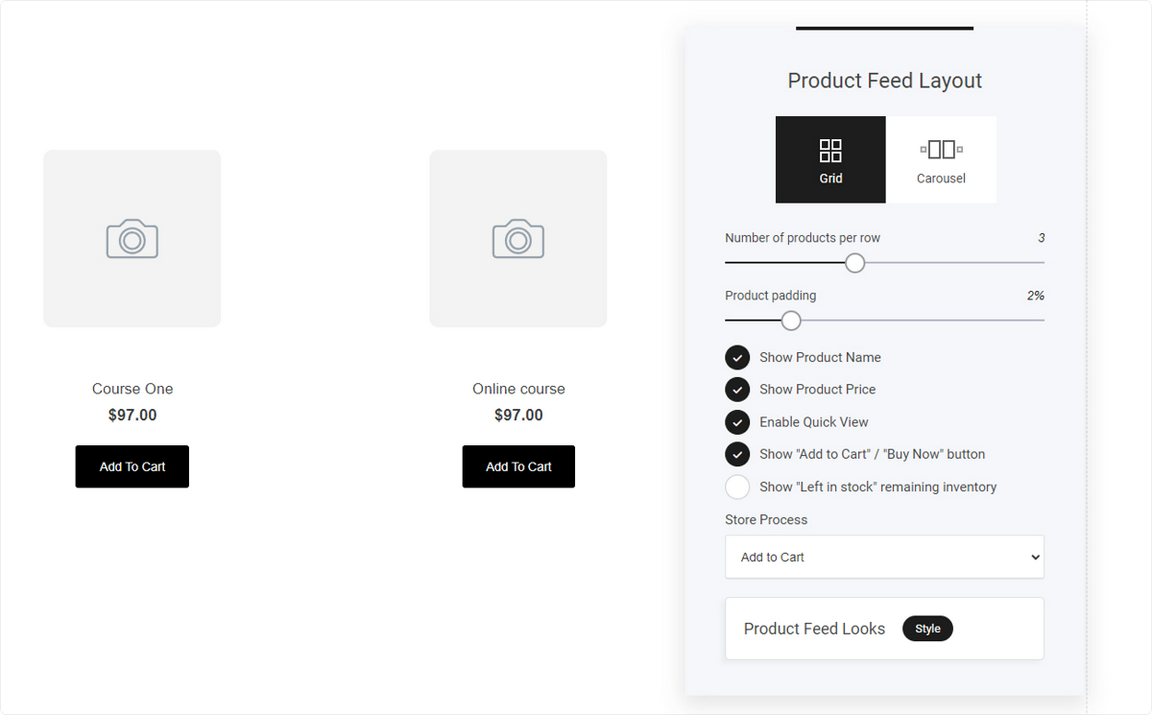Switch to Carousel layout icon

941,149
